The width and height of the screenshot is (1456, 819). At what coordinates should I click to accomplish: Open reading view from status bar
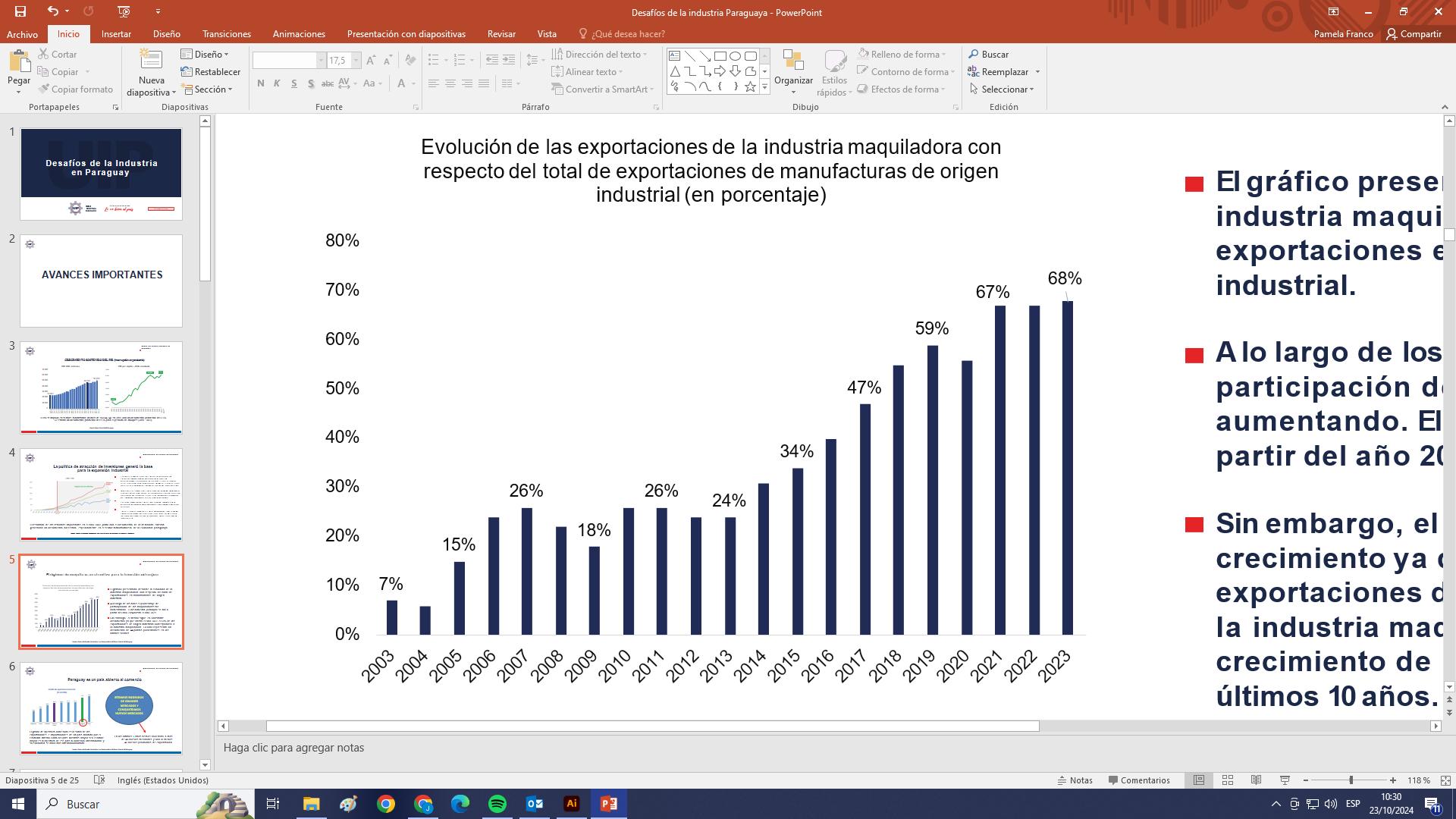(x=1256, y=780)
